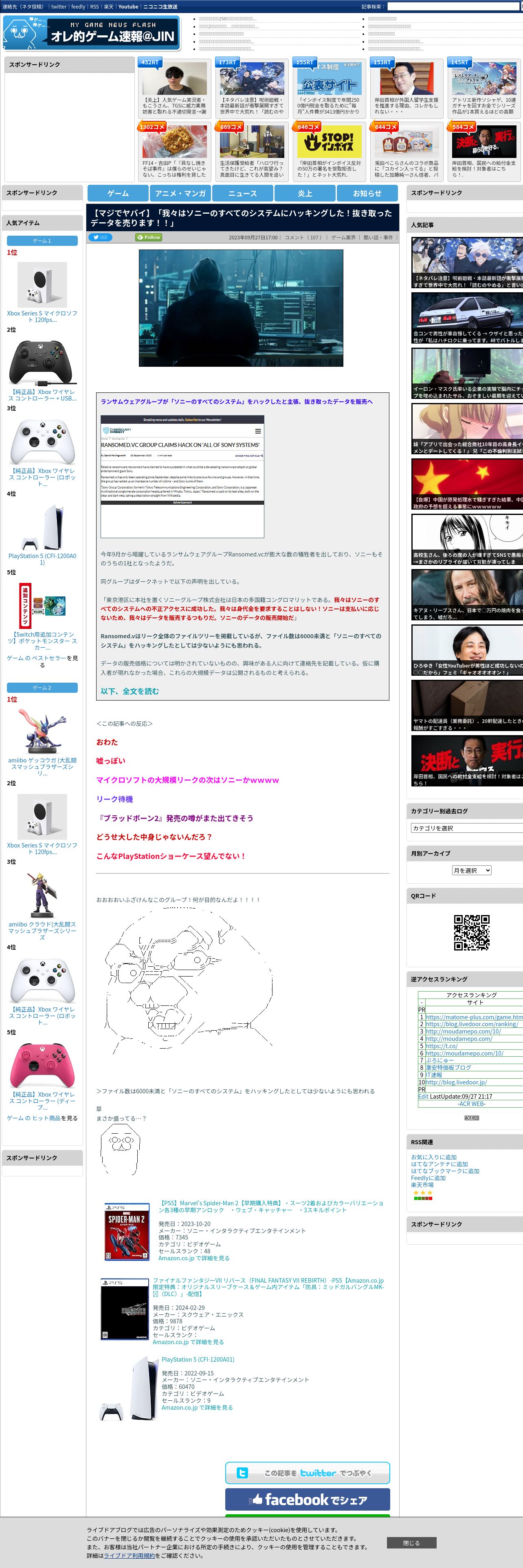Click the 楽天市場 link
The image size is (523, 1568).
422,1185
